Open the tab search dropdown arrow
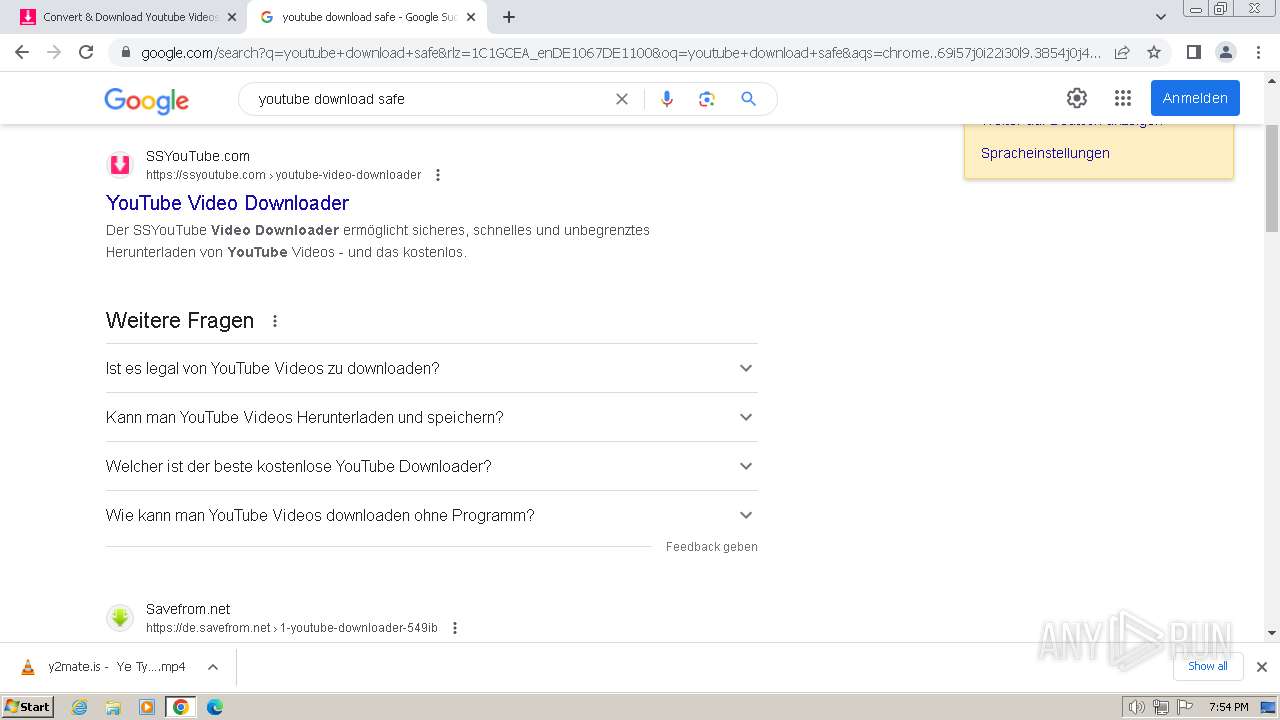 coord(1160,17)
